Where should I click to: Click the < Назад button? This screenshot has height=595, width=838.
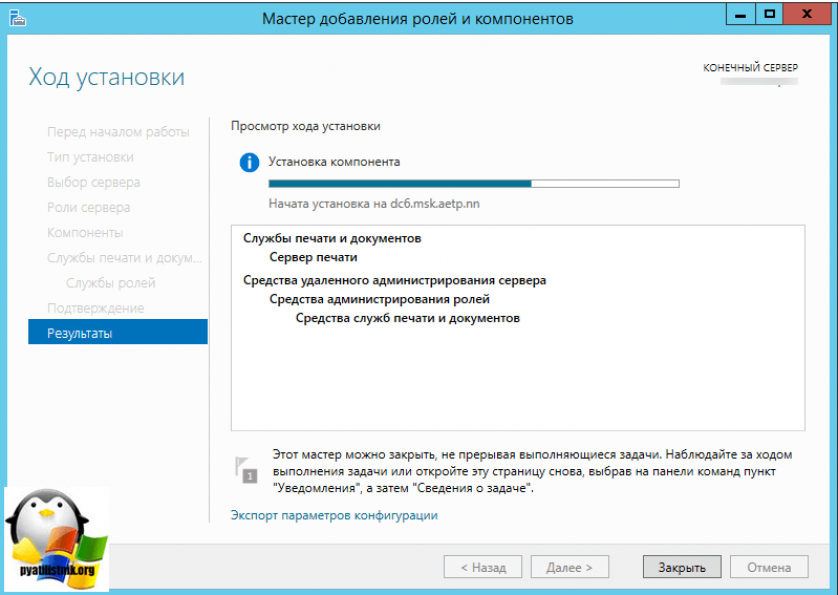[x=483, y=567]
